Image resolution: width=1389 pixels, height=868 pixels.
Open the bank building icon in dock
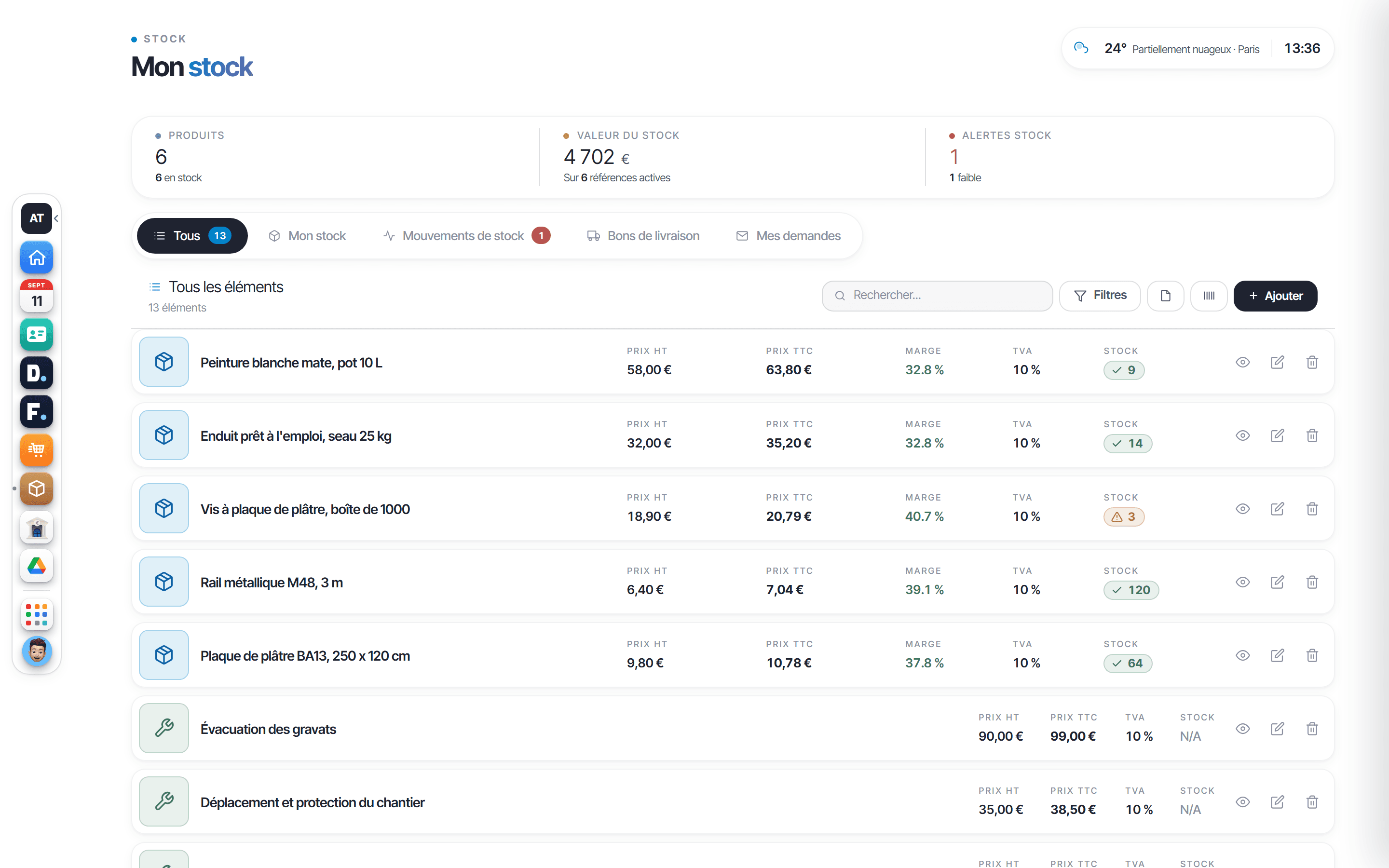click(37, 527)
